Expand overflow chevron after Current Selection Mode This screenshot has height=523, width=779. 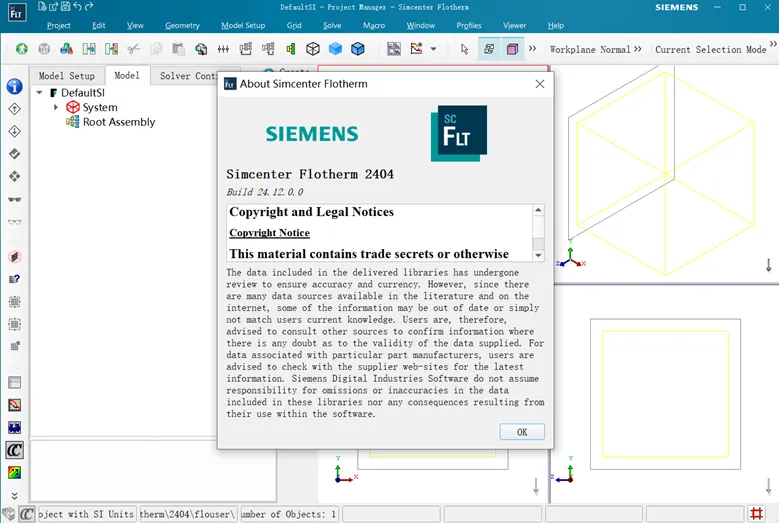click(773, 44)
